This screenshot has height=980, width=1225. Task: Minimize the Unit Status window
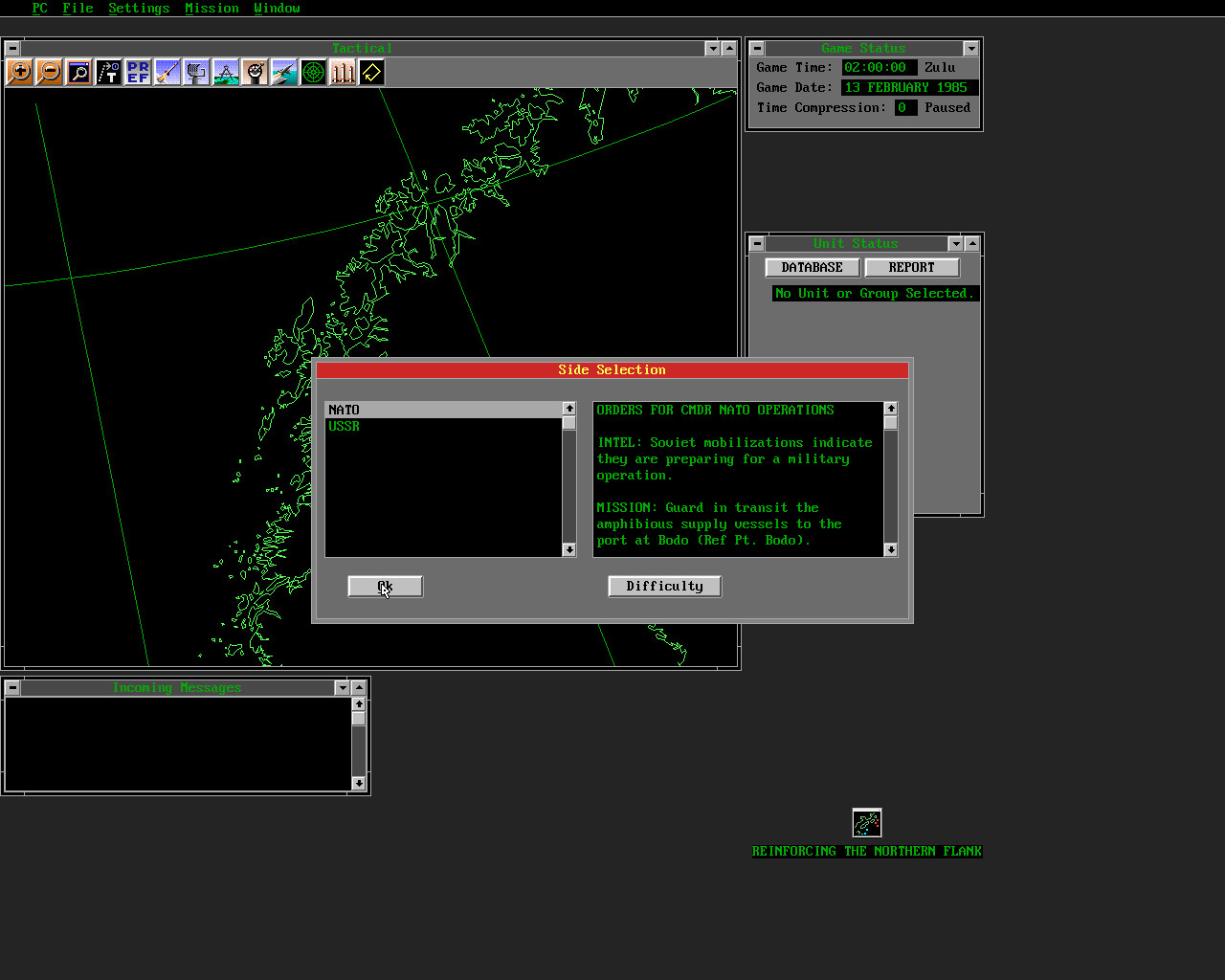pyautogui.click(x=955, y=243)
